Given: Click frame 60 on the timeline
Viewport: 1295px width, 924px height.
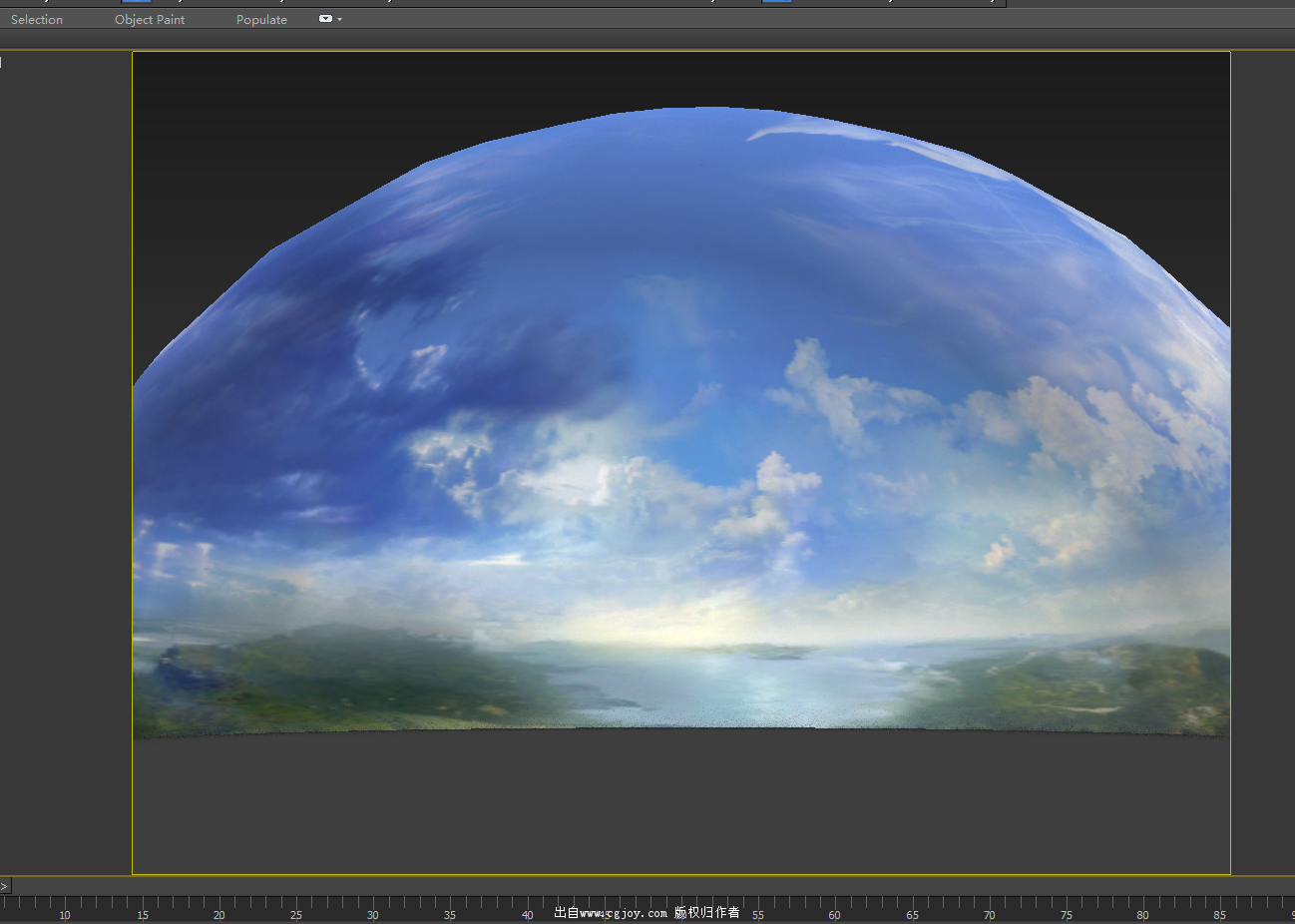Looking at the screenshot, I should click(835, 915).
